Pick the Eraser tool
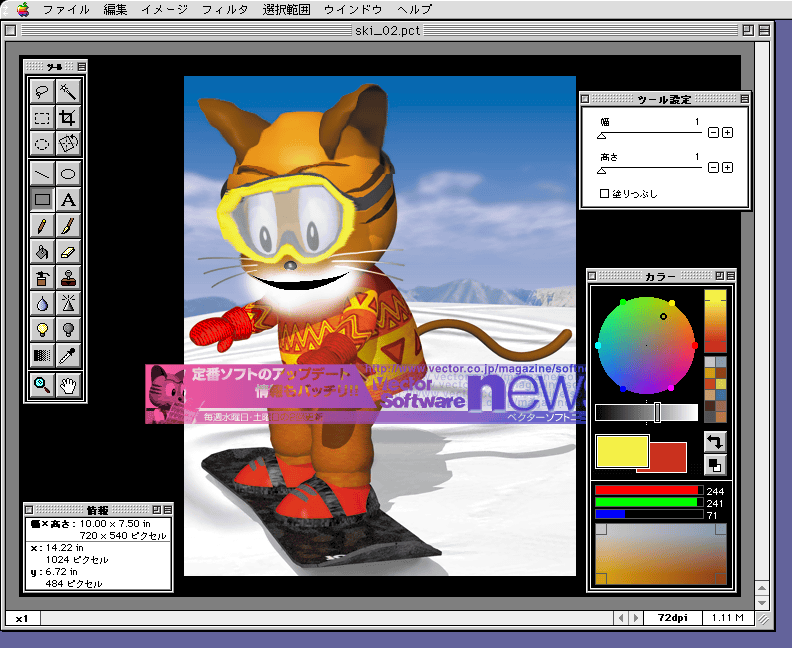 (x=68, y=252)
